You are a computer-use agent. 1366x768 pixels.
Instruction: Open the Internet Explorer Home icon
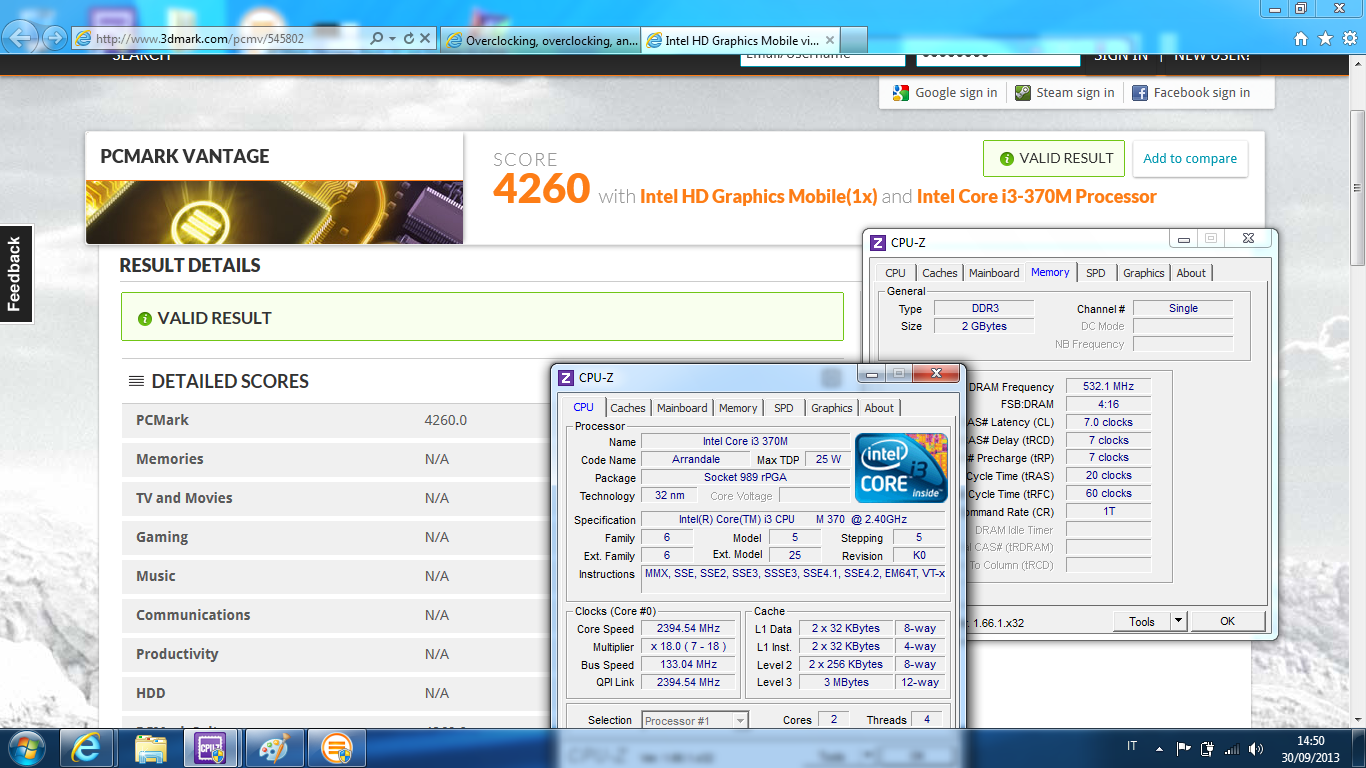1301,39
